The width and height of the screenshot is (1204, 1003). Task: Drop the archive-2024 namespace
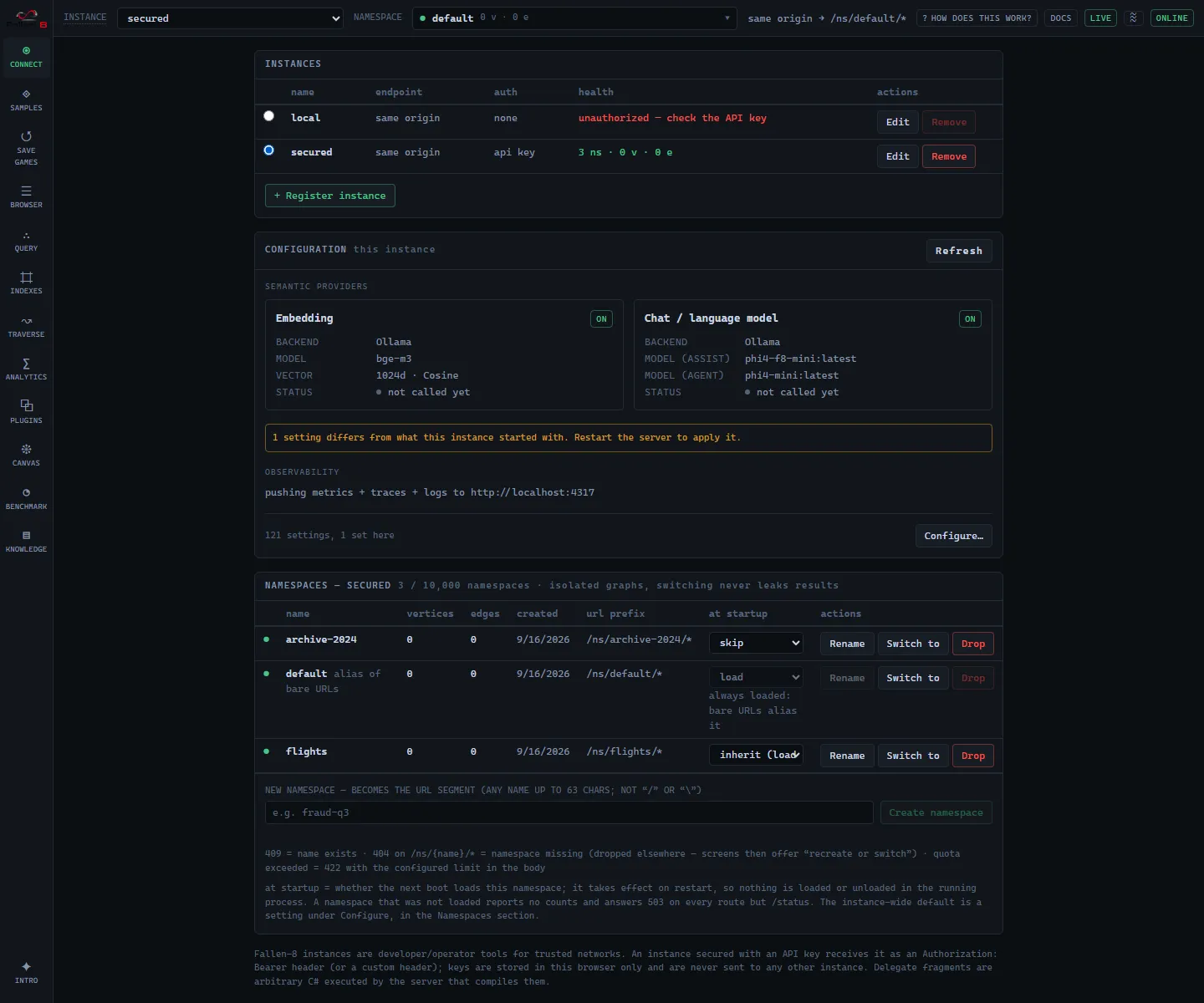click(972, 644)
